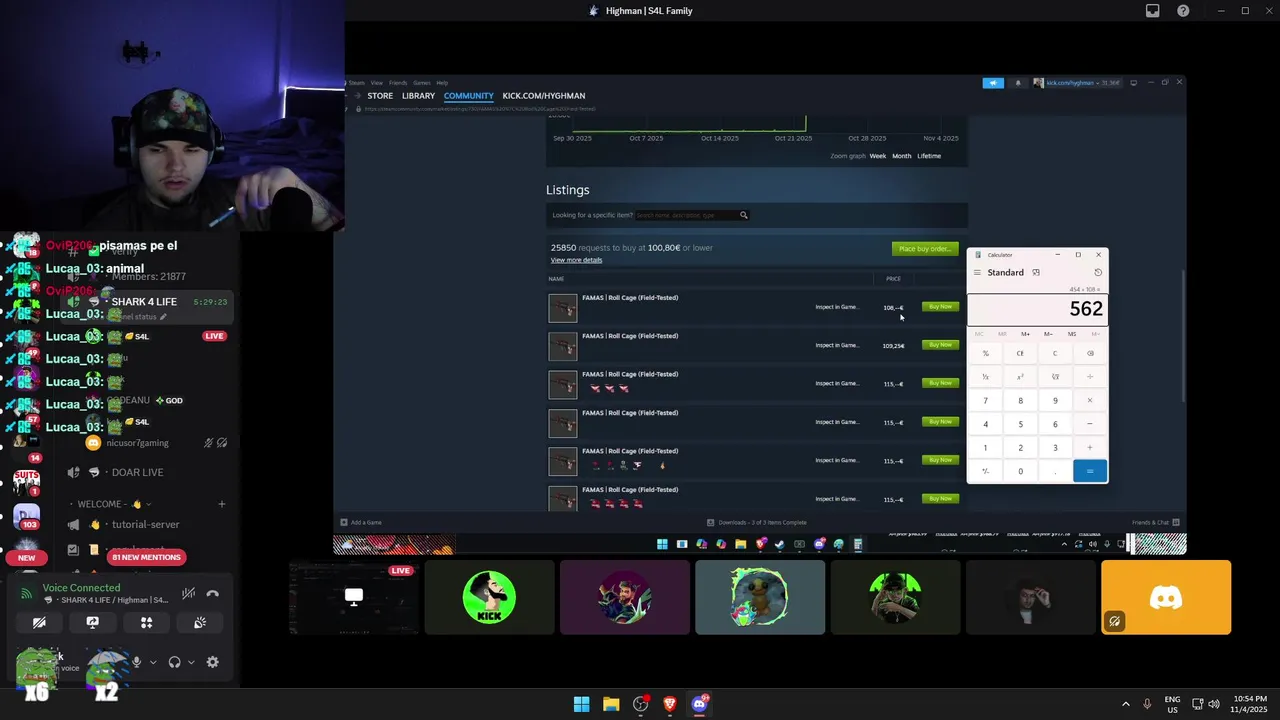Open the Calculator hamburger navigation menu

[977, 273]
